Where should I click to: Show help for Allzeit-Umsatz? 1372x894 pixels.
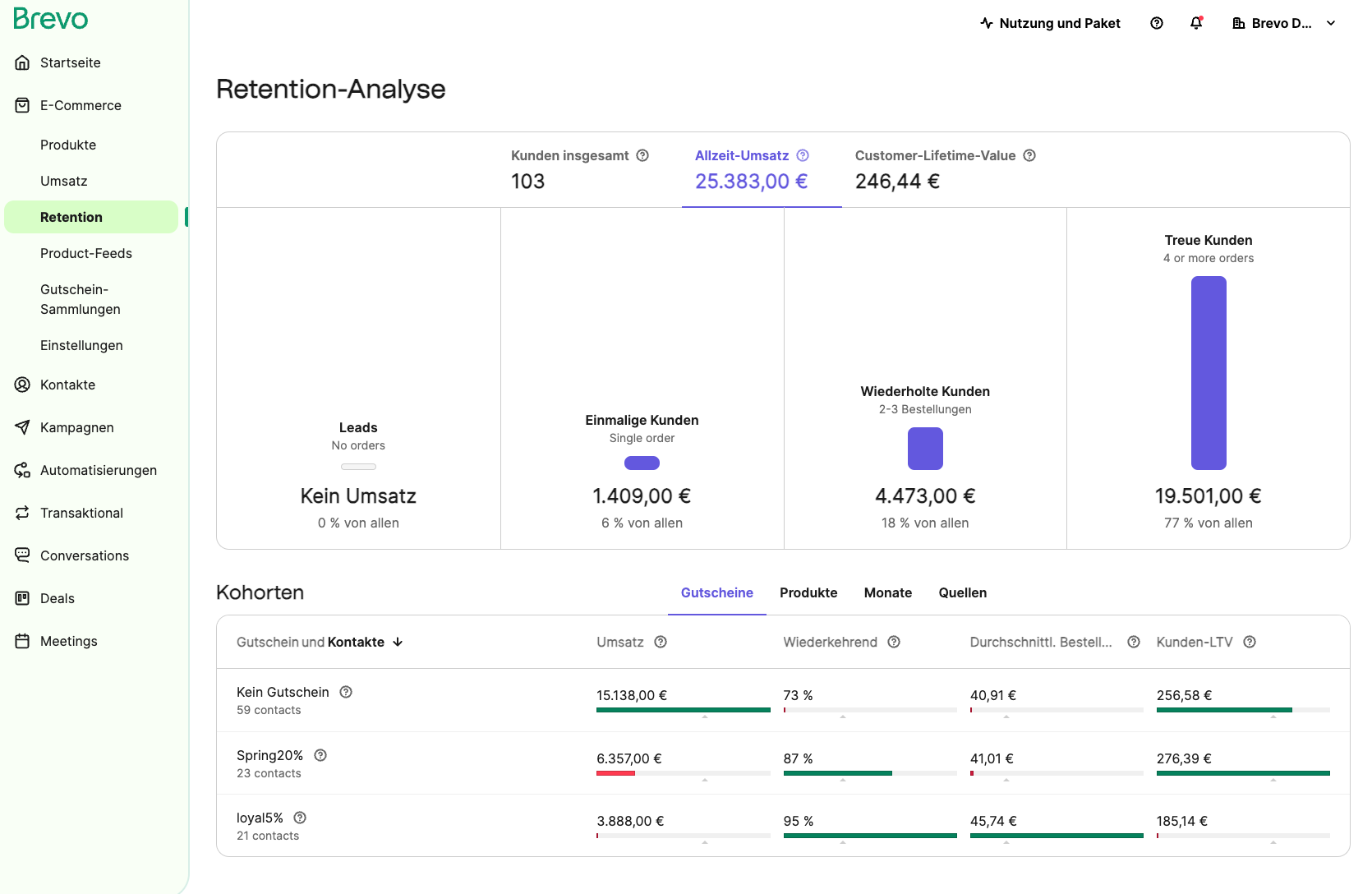point(803,155)
